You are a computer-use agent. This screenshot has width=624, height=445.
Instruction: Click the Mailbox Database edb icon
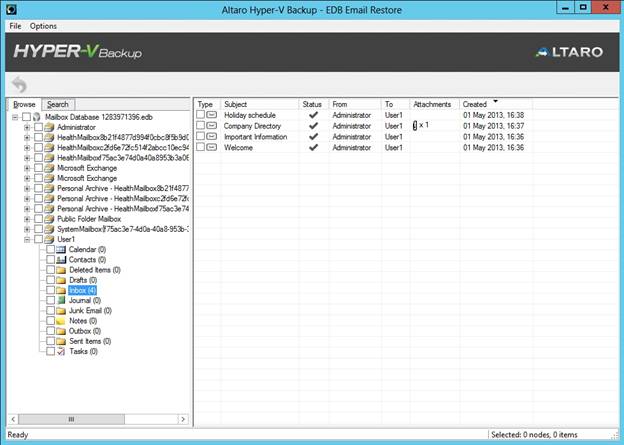click(x=37, y=117)
